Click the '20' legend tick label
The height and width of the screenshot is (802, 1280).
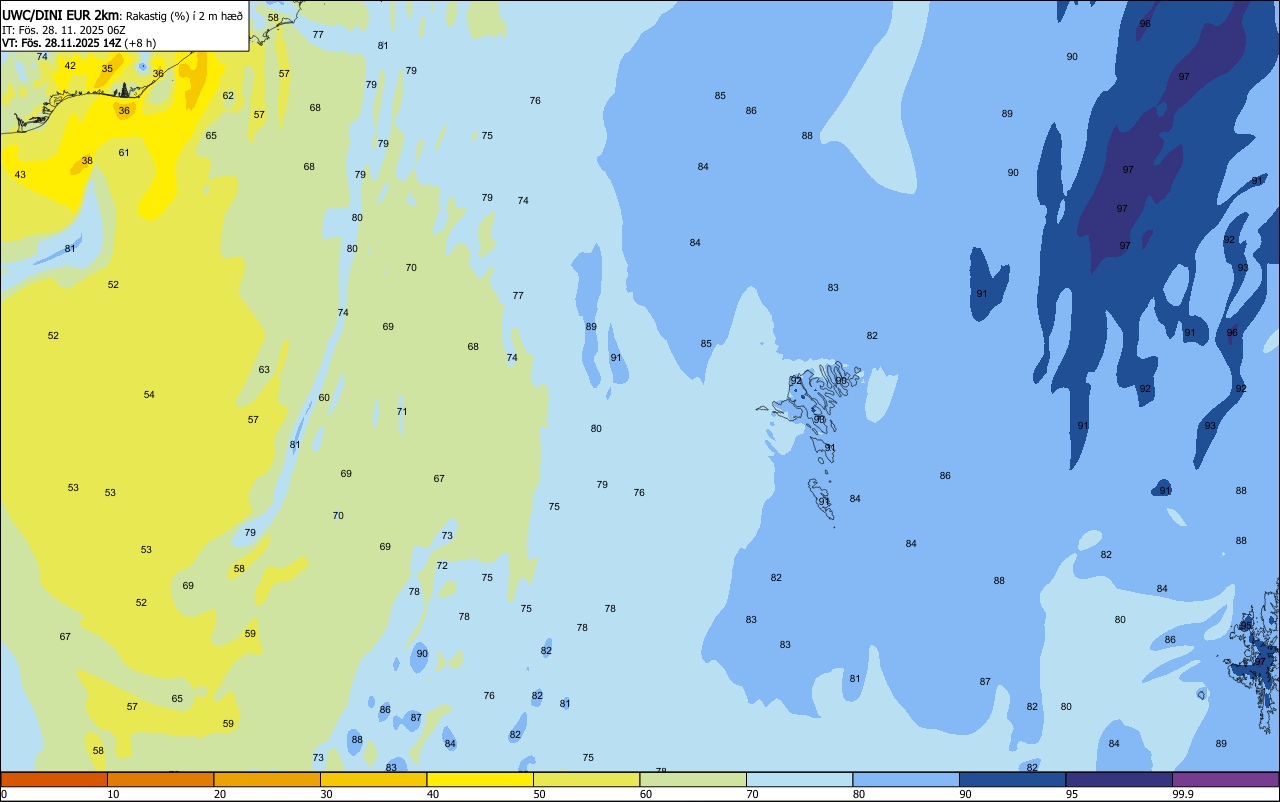(220, 794)
